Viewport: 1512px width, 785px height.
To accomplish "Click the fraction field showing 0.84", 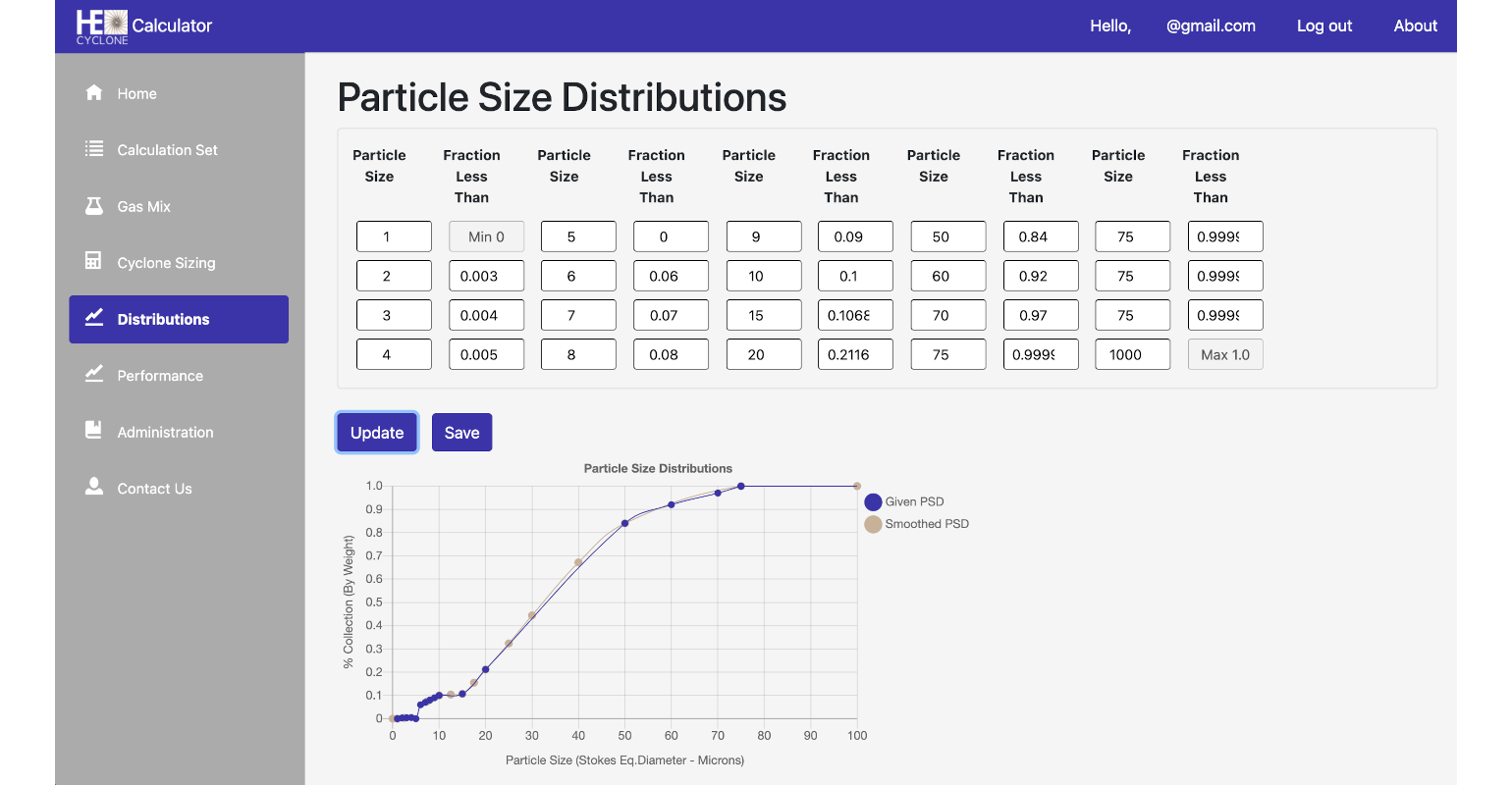I will tap(1040, 236).
